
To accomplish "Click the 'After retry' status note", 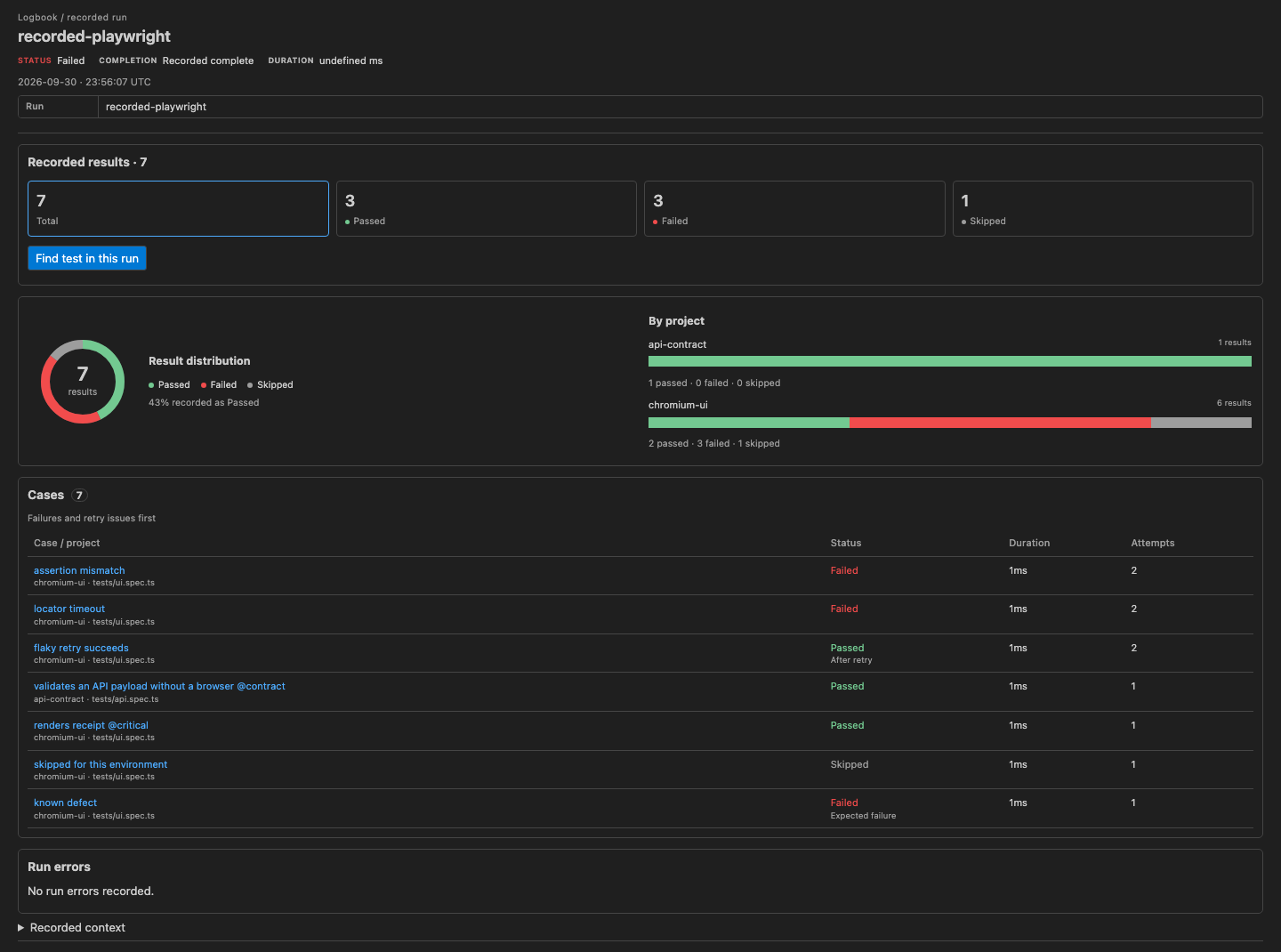I will point(851,660).
